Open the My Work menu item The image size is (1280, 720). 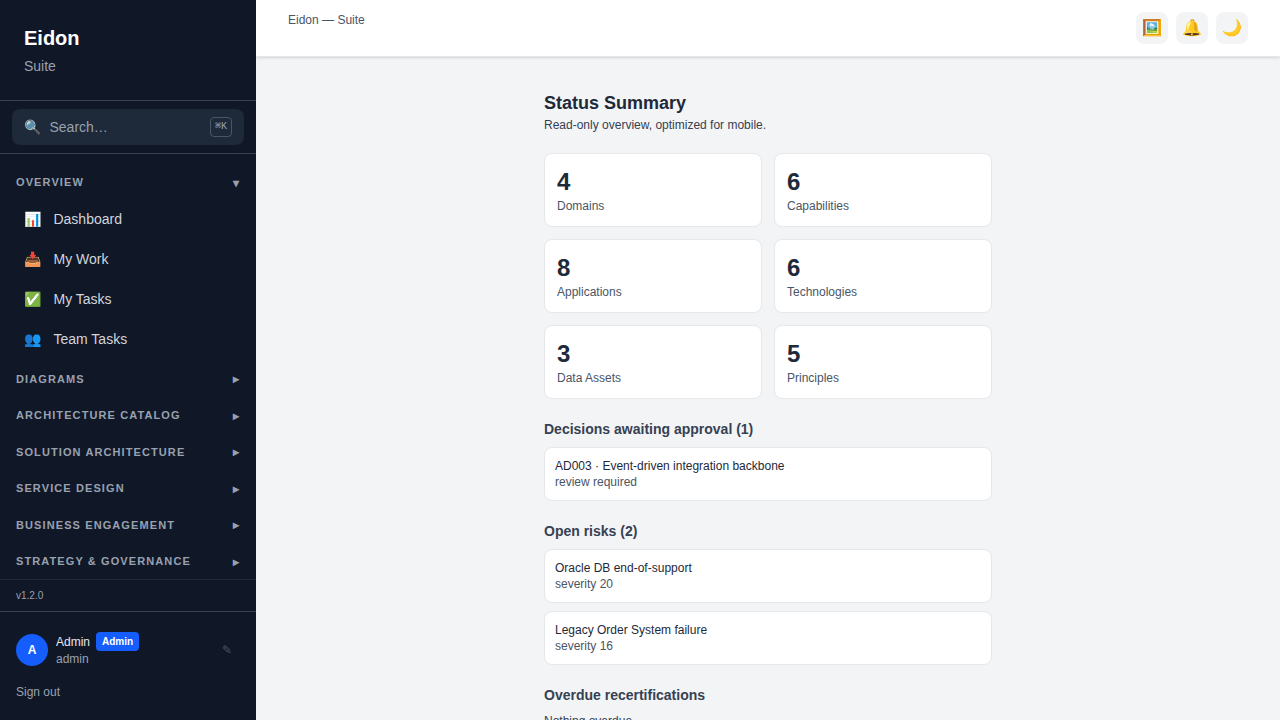tap(128, 259)
